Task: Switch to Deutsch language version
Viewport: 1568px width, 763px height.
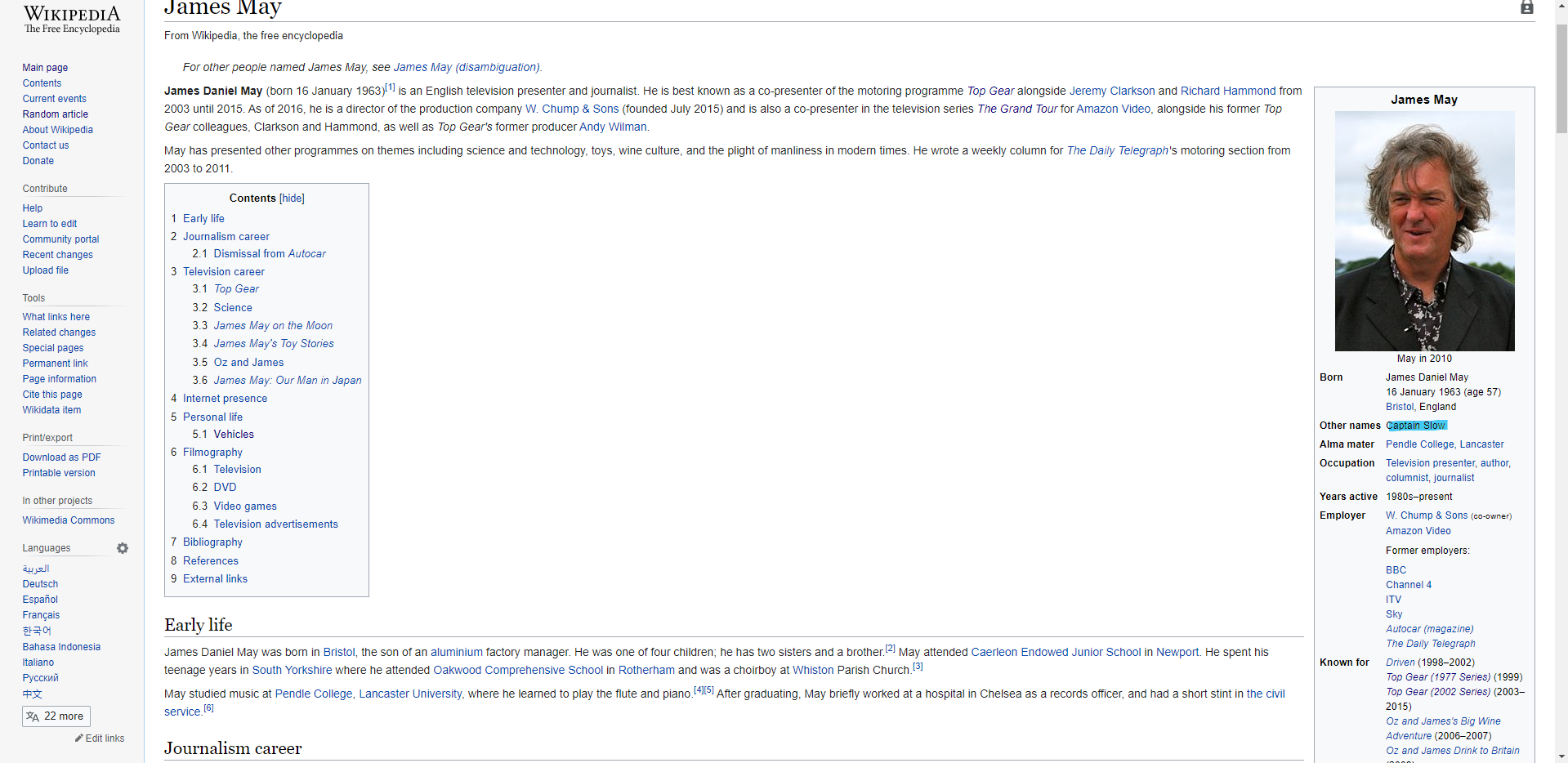Action: [x=41, y=584]
